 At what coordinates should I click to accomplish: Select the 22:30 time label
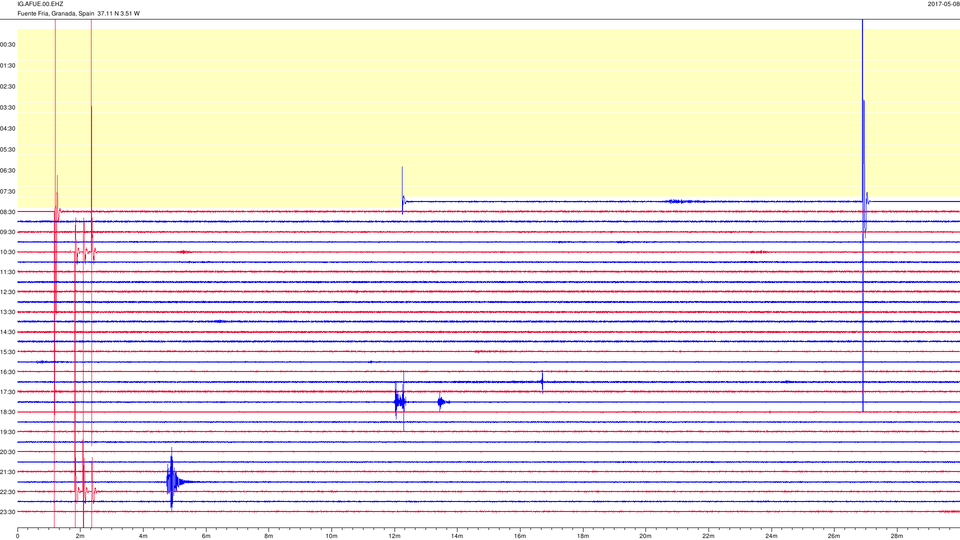point(8,492)
